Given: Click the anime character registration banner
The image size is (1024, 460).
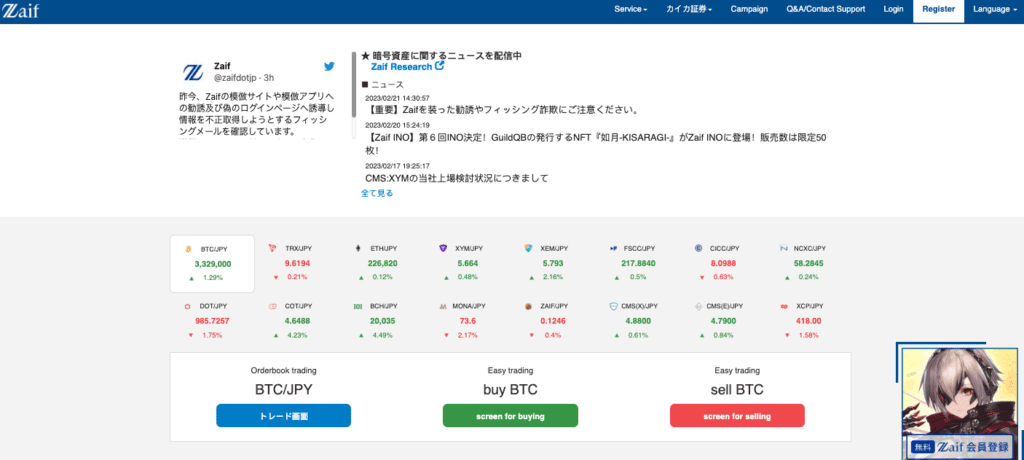Looking at the screenshot, I should coord(959,402).
